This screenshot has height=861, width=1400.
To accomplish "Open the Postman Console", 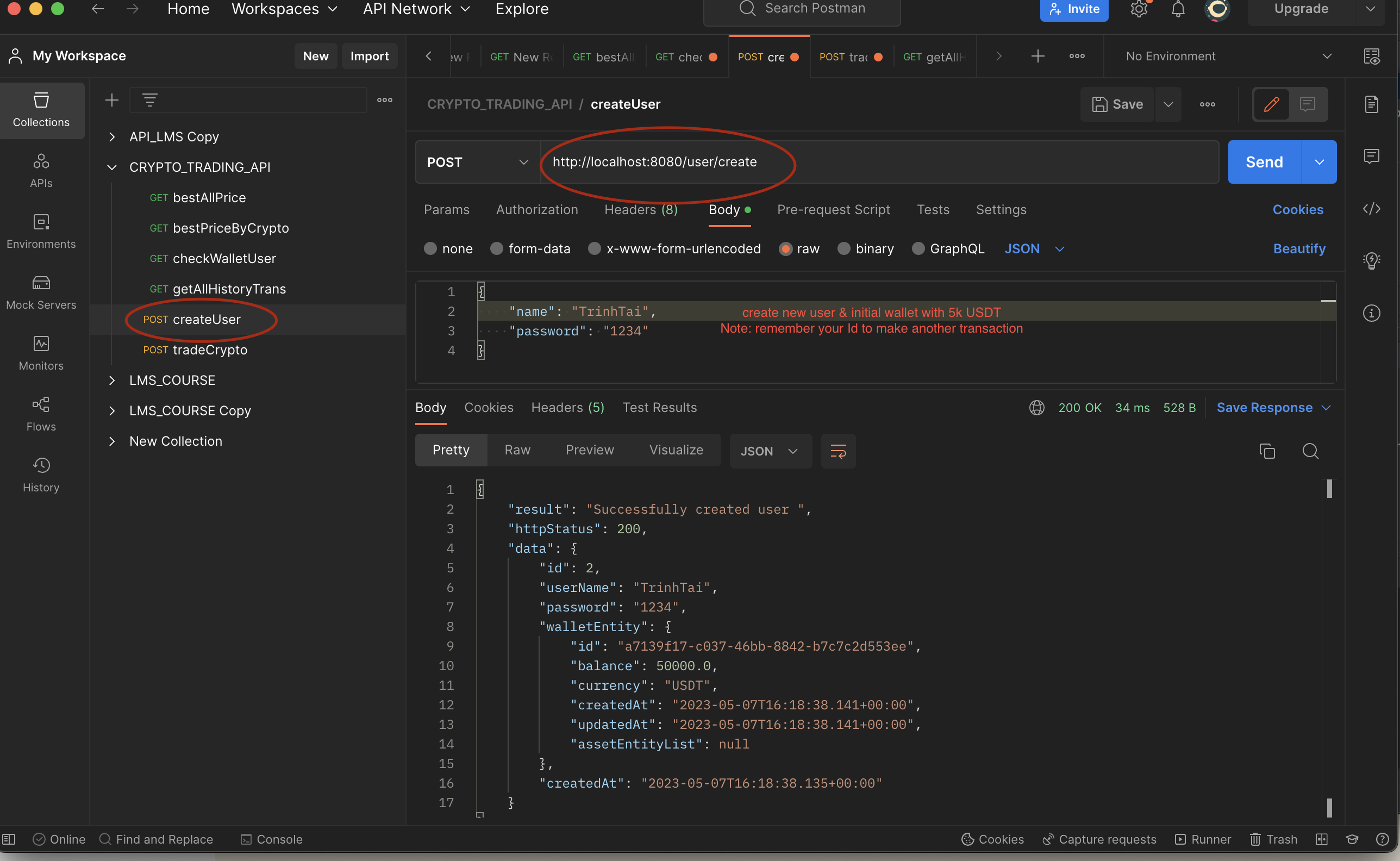I will (x=271, y=839).
